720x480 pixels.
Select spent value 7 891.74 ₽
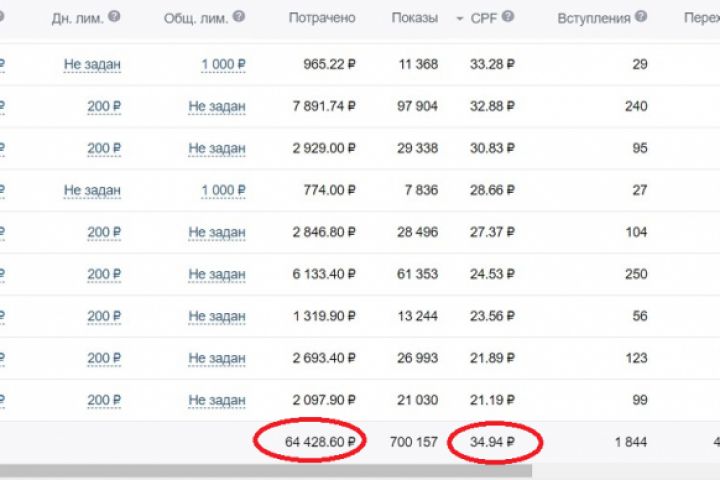coord(324,106)
